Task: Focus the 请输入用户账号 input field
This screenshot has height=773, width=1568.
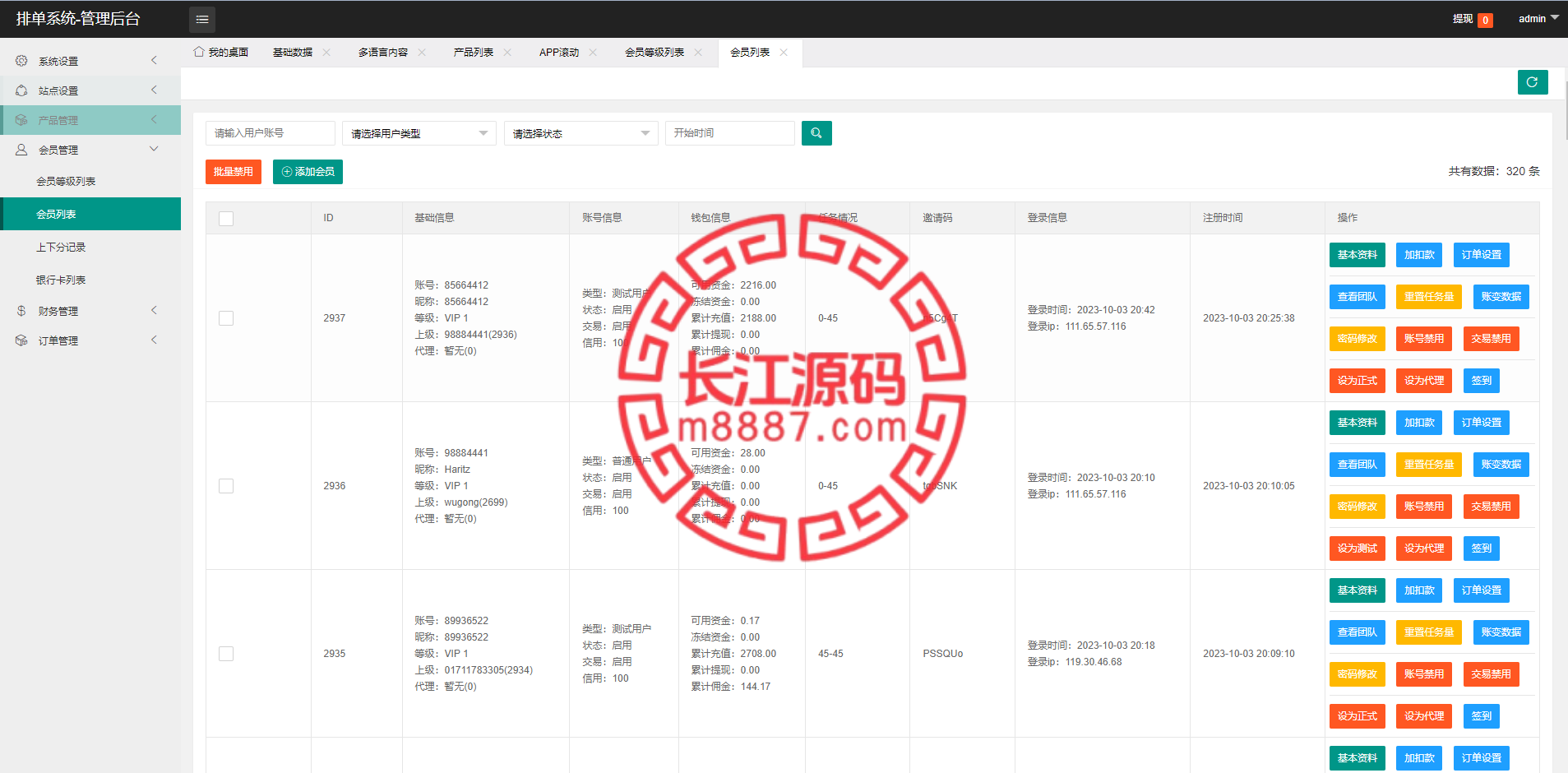Action: pyautogui.click(x=271, y=133)
